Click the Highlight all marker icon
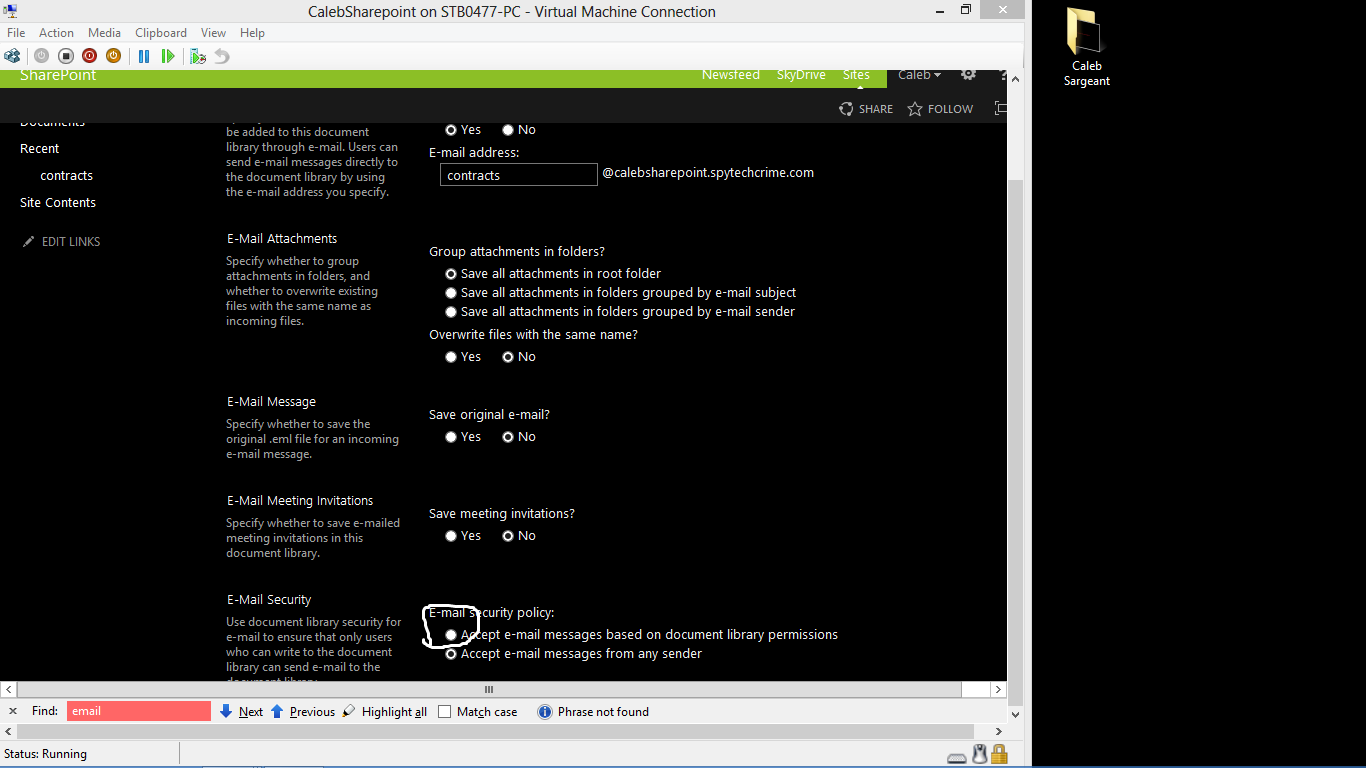The height and width of the screenshot is (768, 1366). click(x=349, y=711)
